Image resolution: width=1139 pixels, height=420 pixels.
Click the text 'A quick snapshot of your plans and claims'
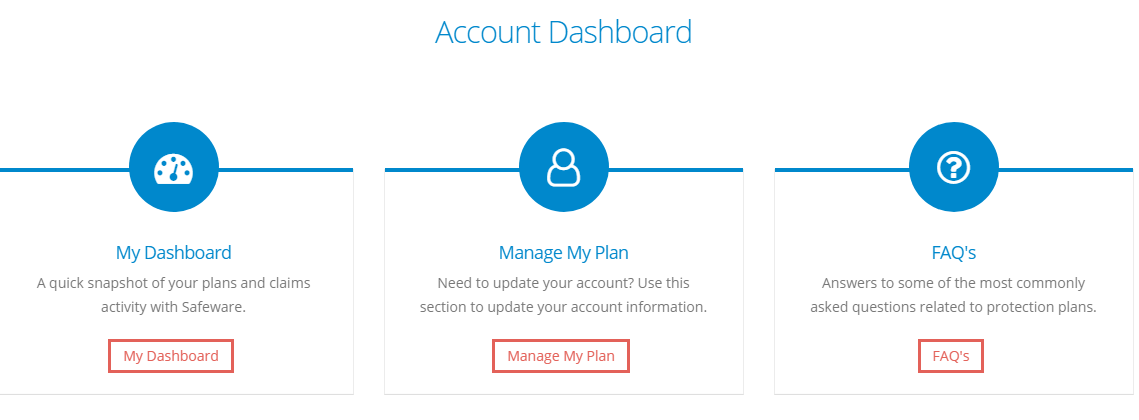tap(174, 283)
